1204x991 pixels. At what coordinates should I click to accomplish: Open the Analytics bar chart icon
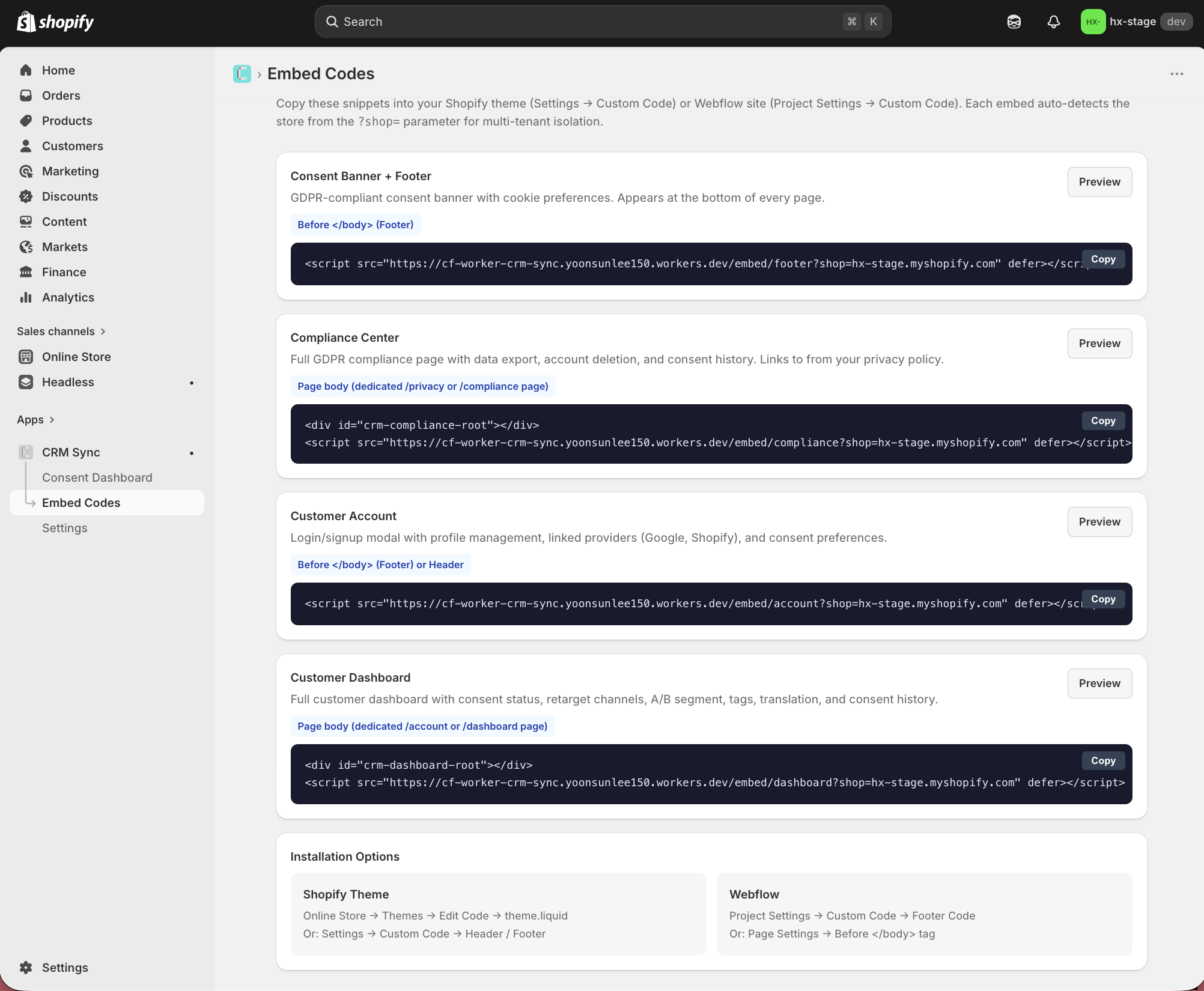26,297
